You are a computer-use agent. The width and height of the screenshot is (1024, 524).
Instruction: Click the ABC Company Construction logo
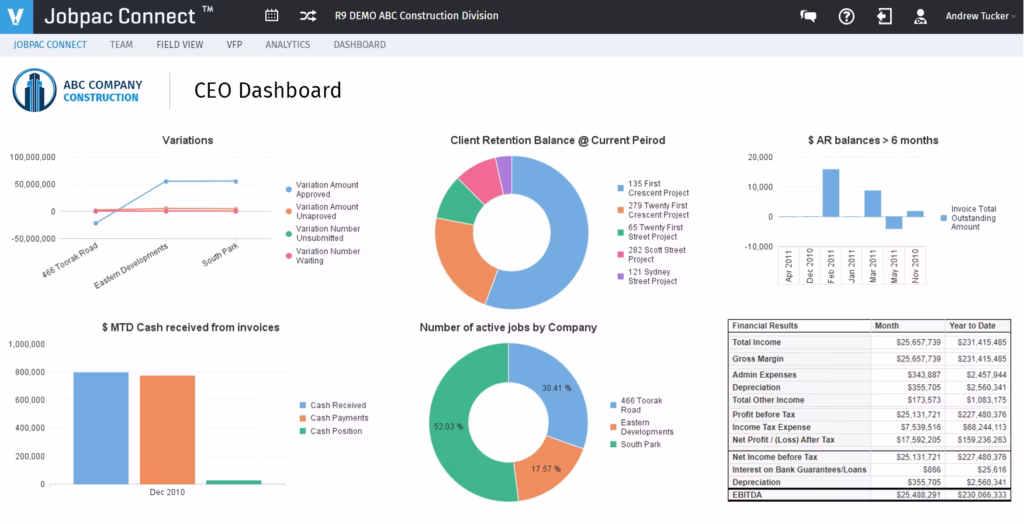pos(78,91)
